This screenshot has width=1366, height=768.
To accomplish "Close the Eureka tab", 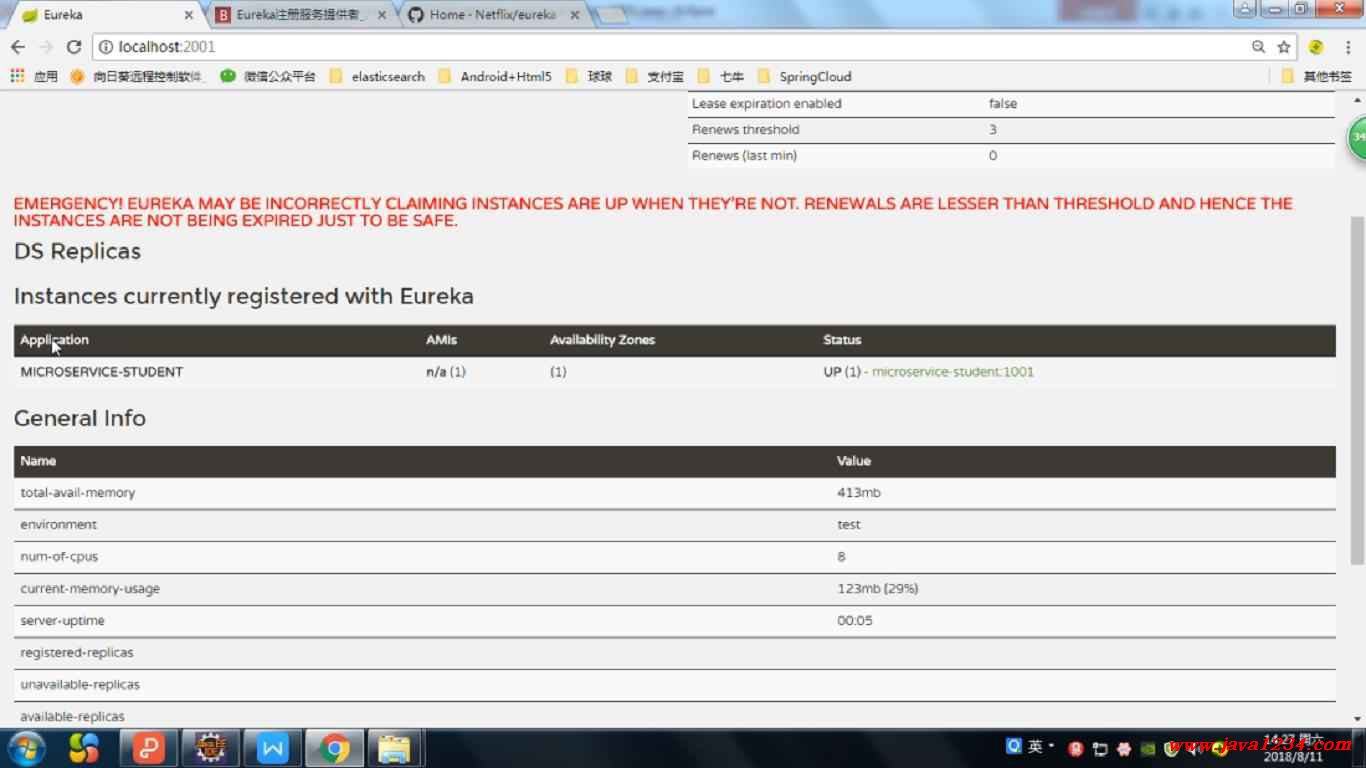I will click(189, 15).
